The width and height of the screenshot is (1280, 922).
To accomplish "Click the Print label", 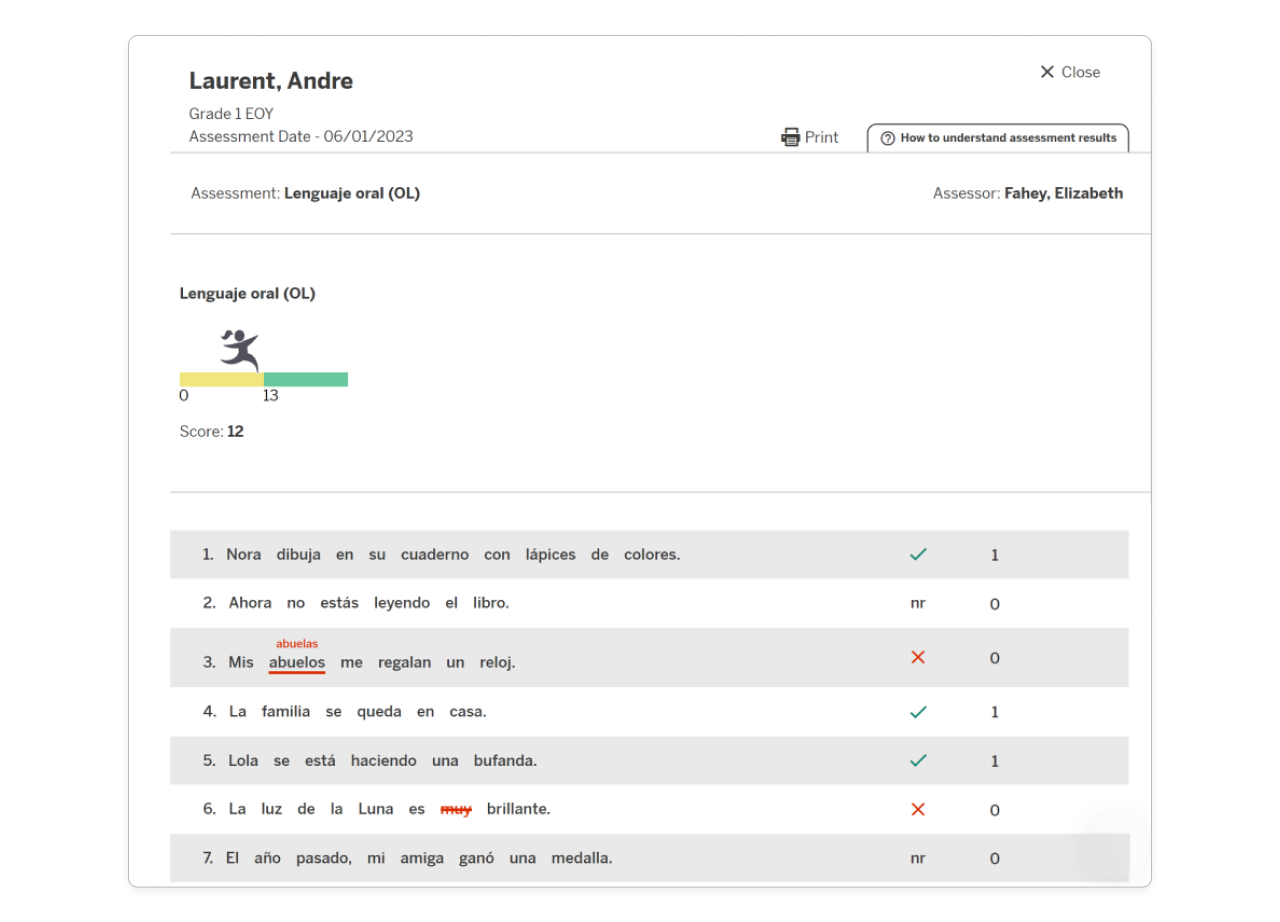I will coord(822,137).
